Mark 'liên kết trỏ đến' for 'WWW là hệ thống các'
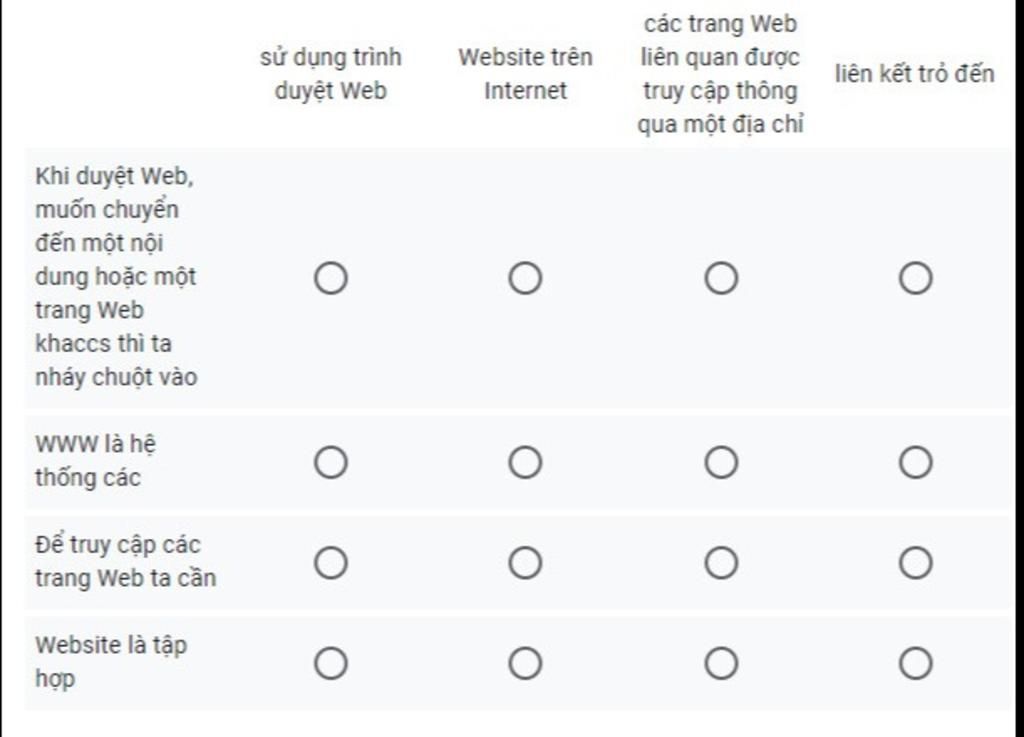 915,462
